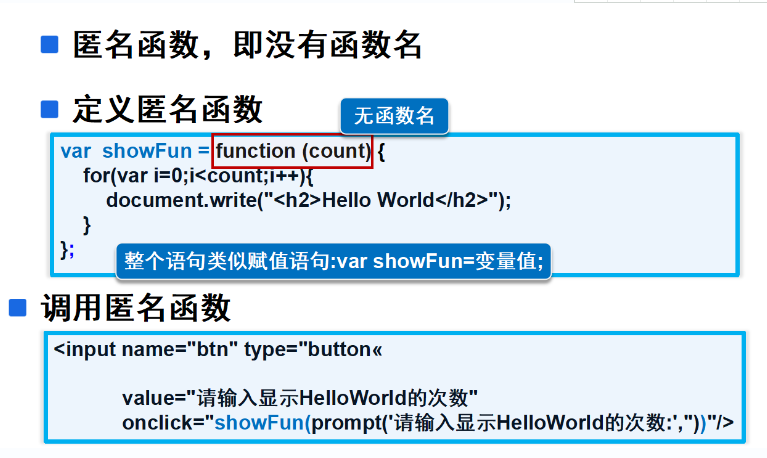Click the "整个语句类似赋值语句" callout

334,261
